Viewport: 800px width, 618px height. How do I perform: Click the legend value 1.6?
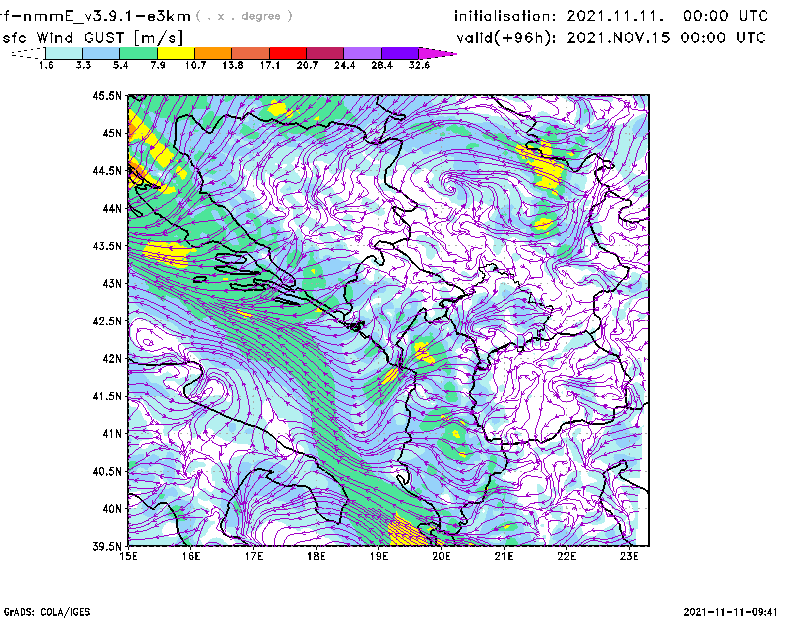tap(46, 65)
